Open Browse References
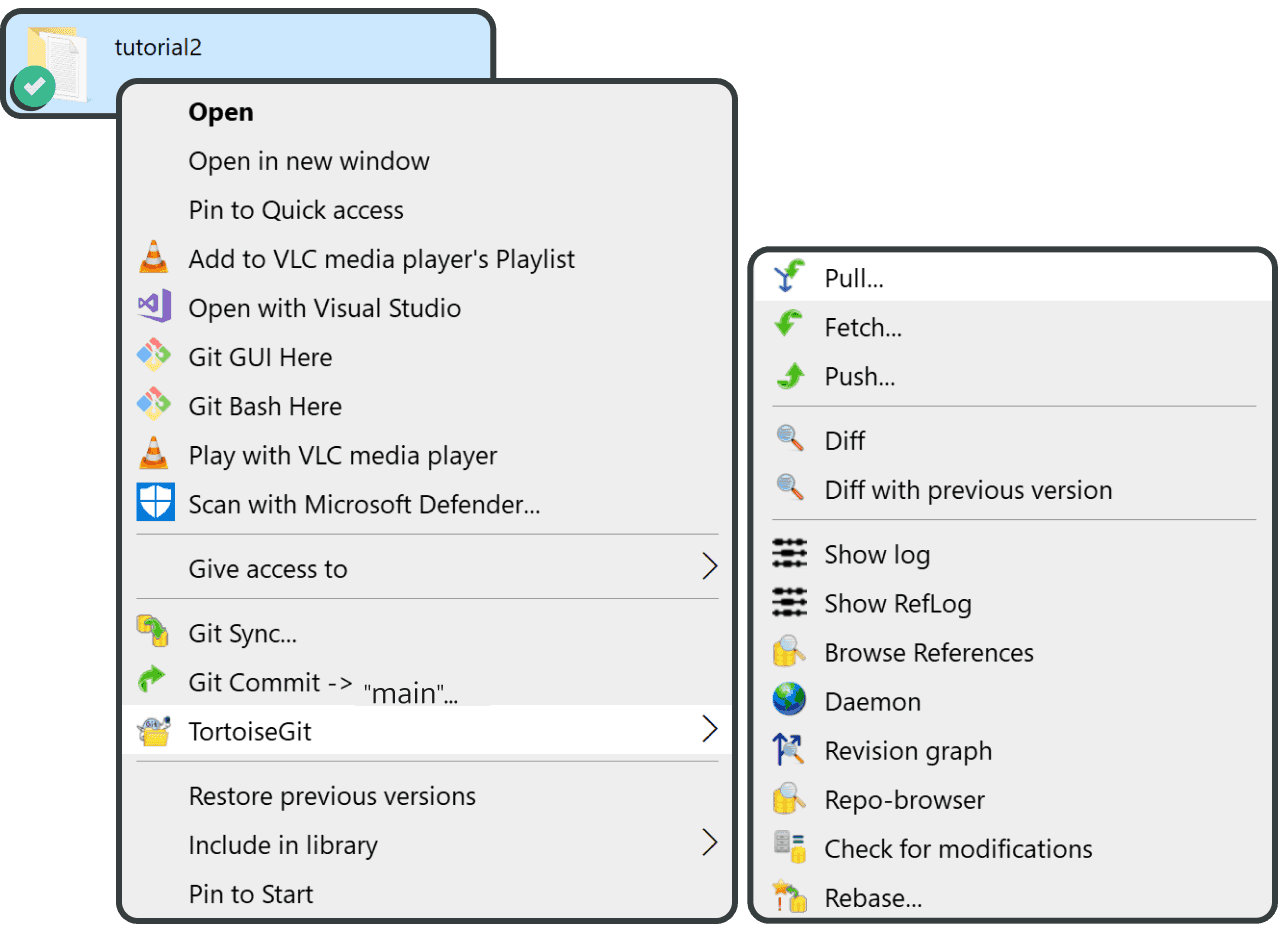The image size is (1280, 932). point(928,651)
